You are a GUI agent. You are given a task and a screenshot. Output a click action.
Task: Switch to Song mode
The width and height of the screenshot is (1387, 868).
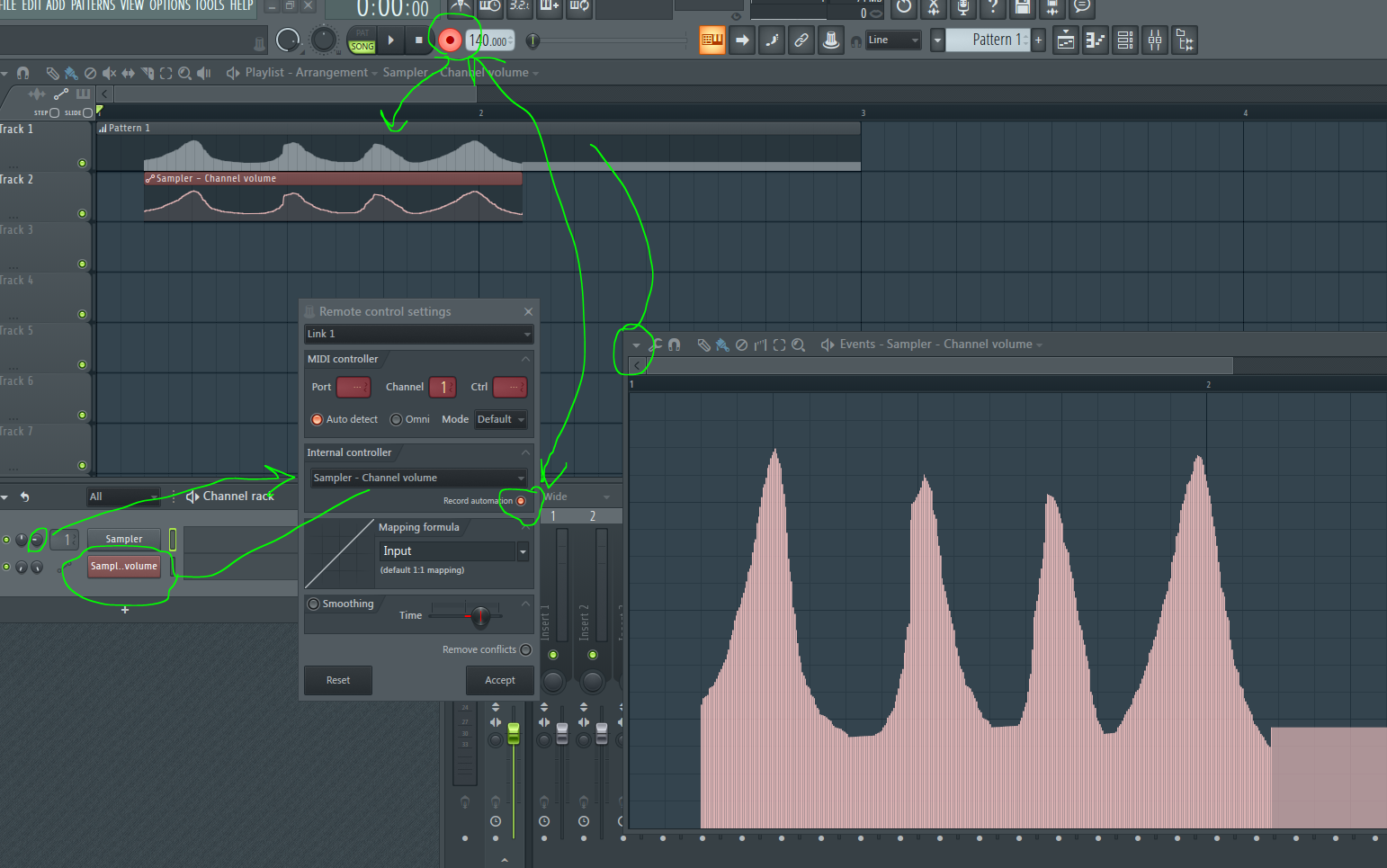click(362, 47)
